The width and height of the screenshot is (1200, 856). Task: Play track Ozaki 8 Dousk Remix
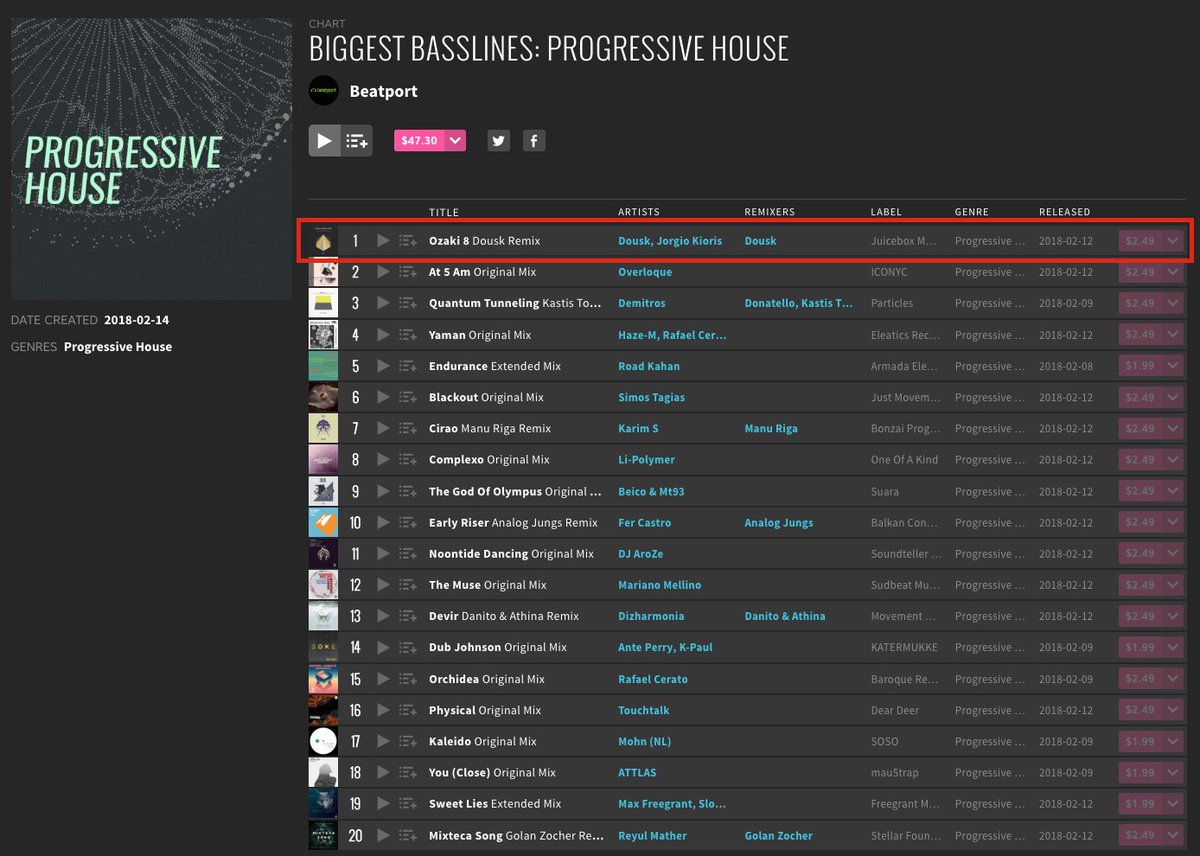click(383, 241)
